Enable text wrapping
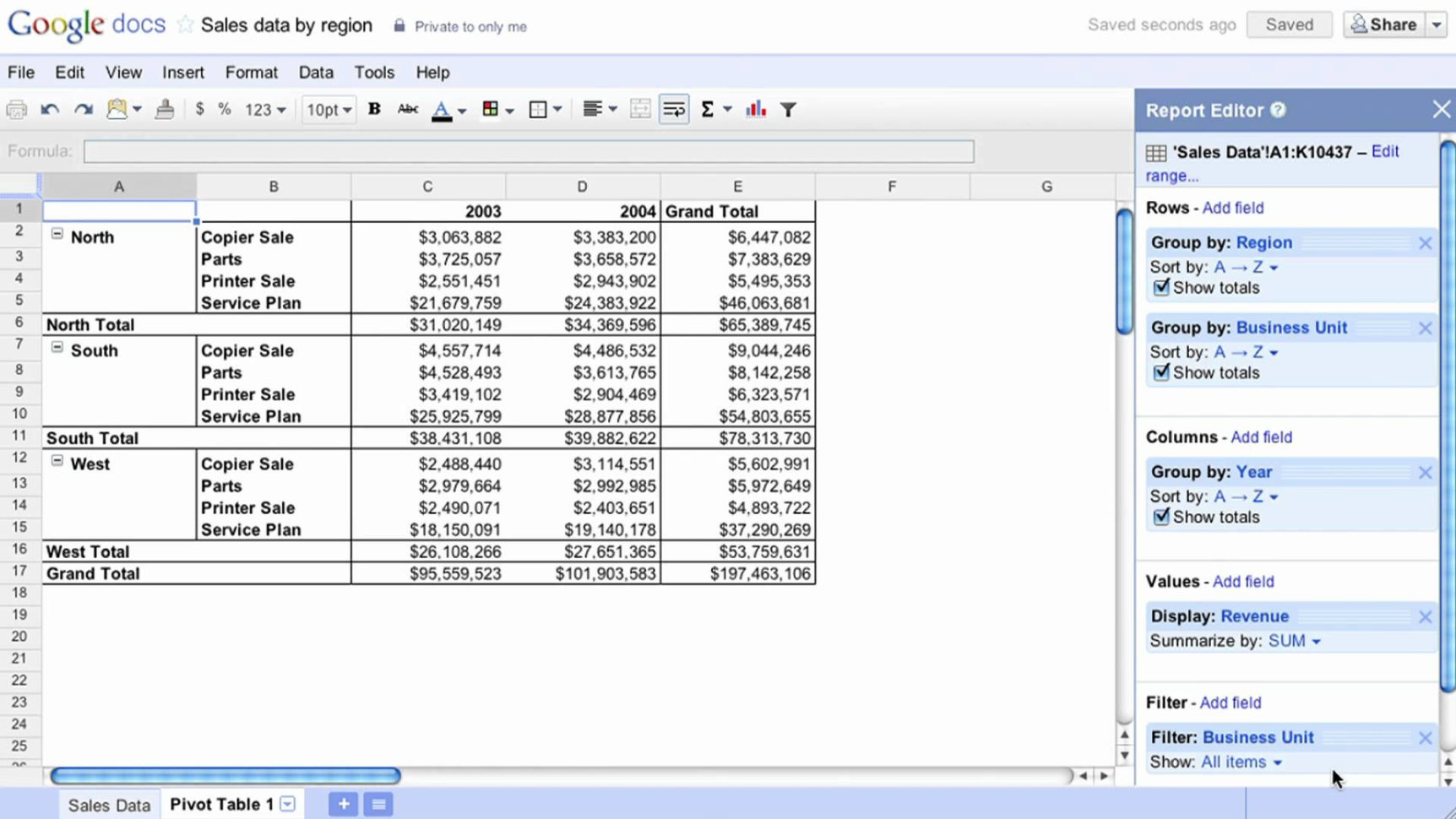Image resolution: width=1456 pixels, height=819 pixels. tap(673, 109)
